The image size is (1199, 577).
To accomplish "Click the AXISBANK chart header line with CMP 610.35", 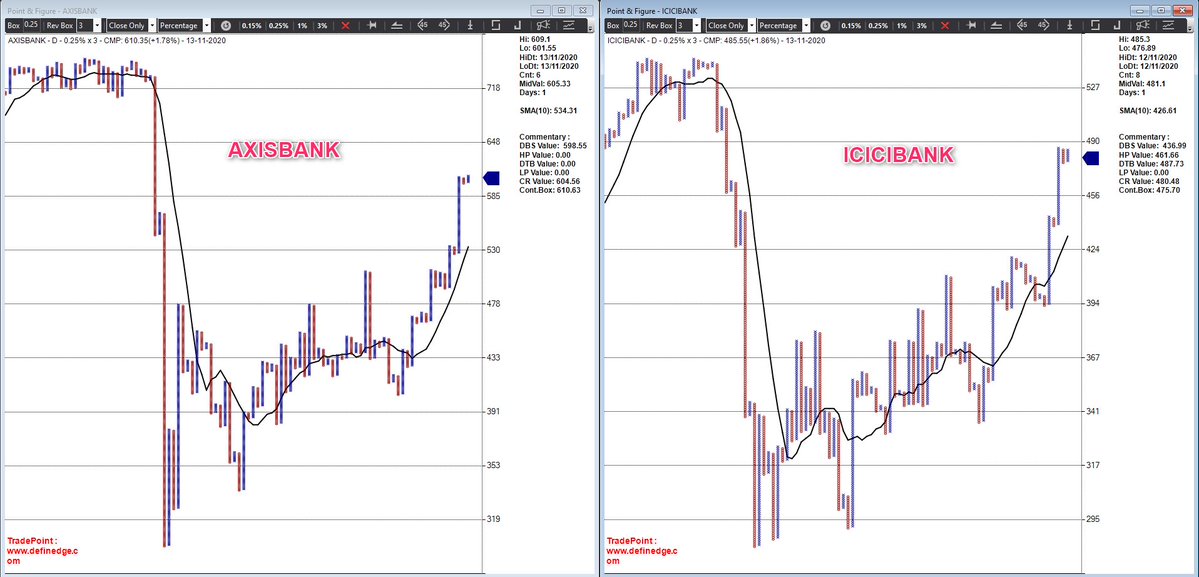I will pyautogui.click(x=116, y=41).
